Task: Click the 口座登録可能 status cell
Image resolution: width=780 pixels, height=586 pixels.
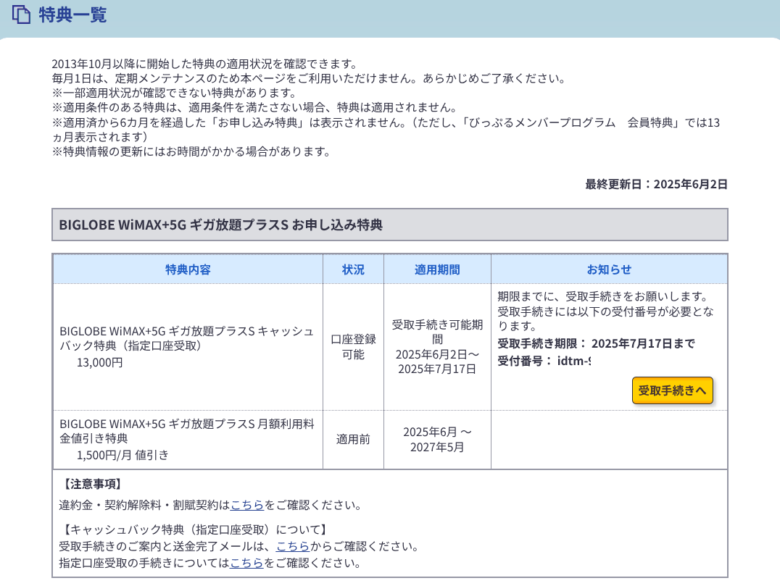Action: (x=353, y=347)
